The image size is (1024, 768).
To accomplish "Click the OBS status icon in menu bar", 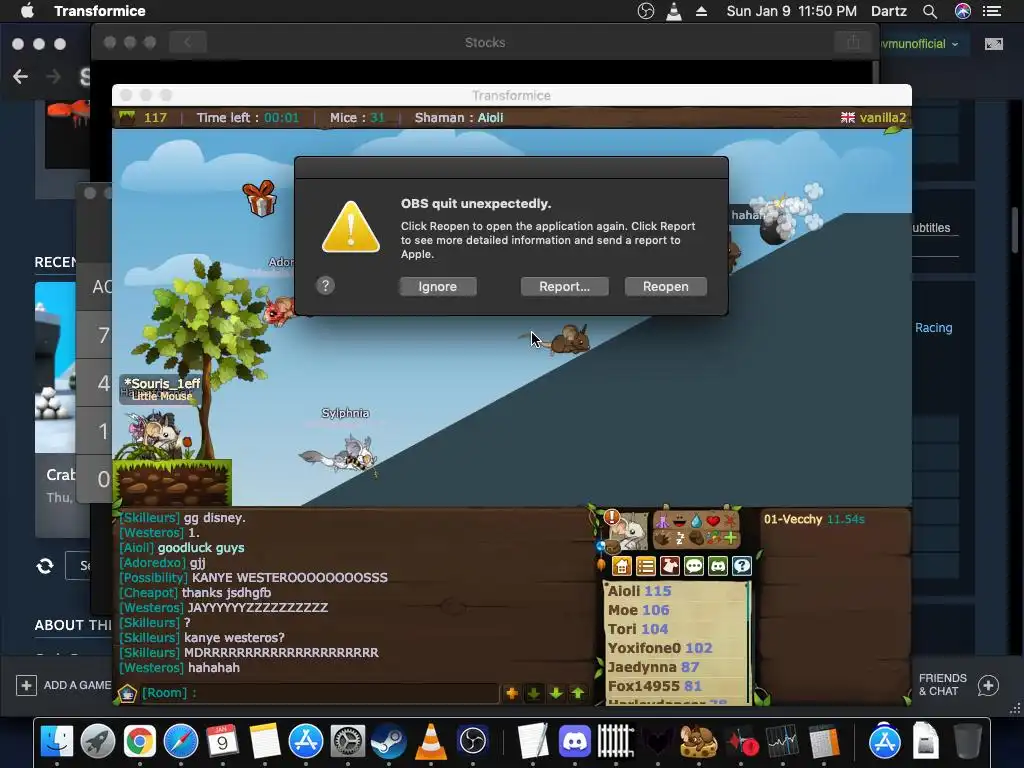I will [645, 11].
